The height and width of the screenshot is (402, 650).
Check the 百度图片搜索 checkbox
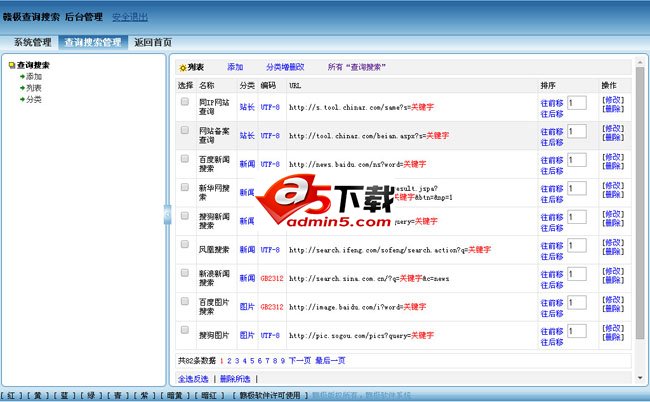pos(185,301)
